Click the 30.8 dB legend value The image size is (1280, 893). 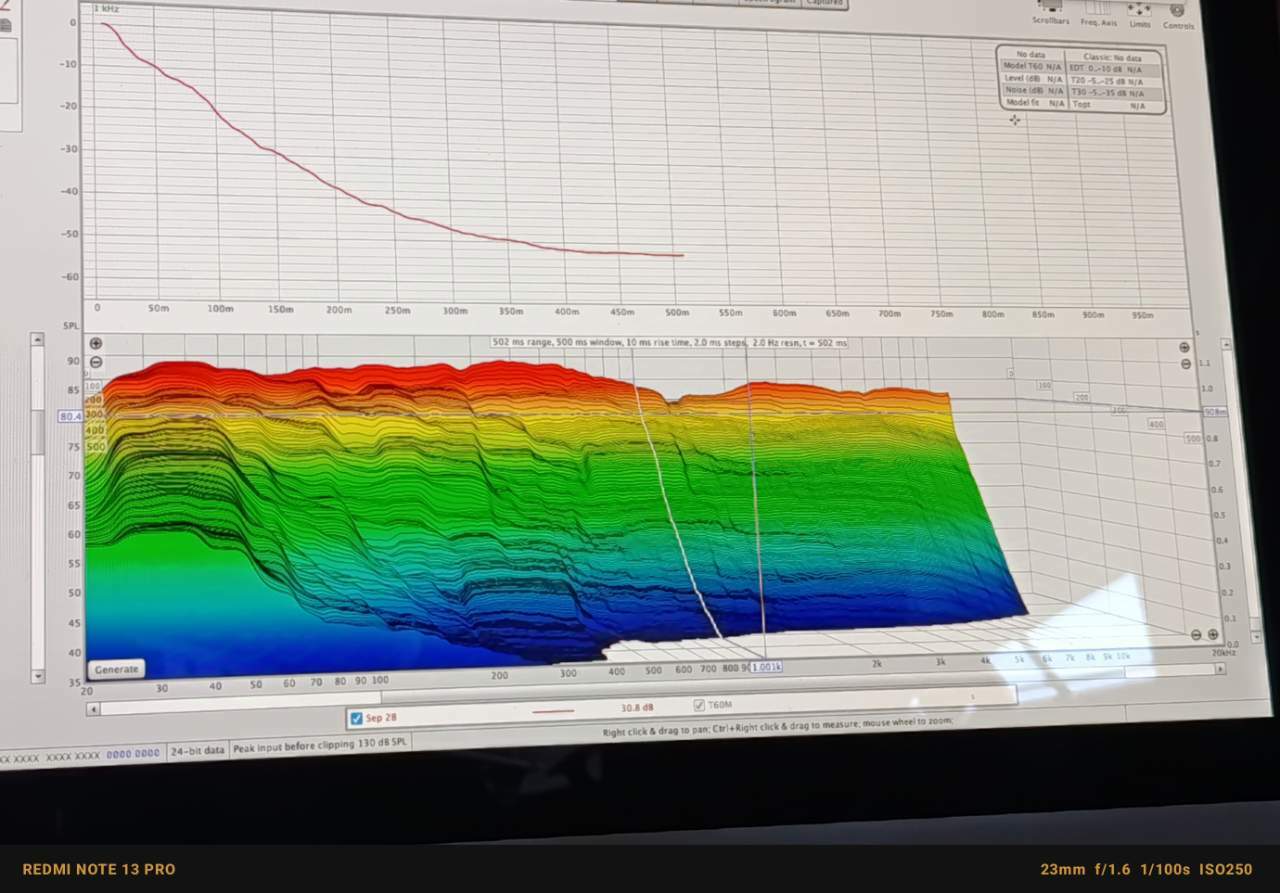point(637,707)
